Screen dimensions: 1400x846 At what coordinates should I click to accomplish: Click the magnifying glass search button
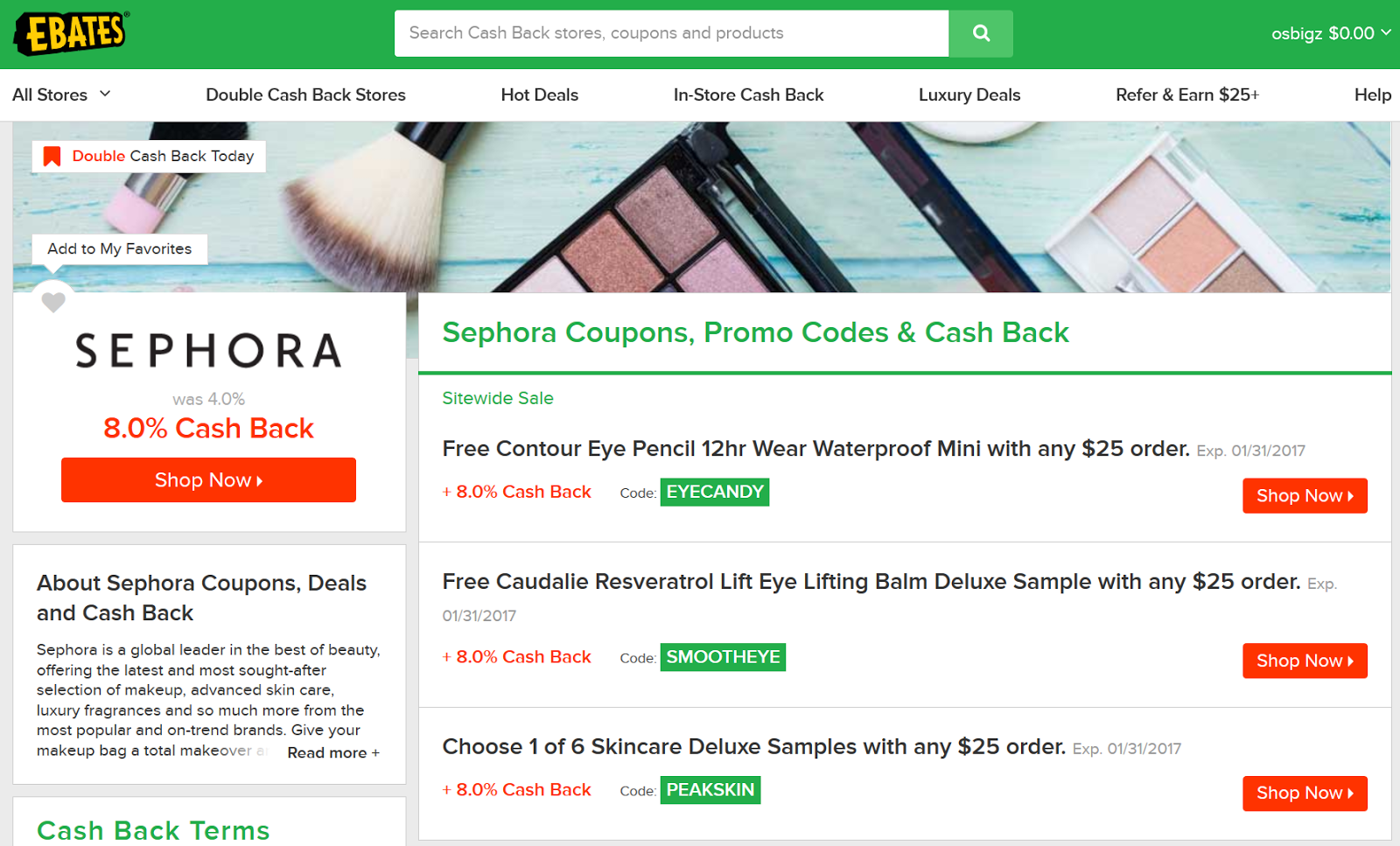pos(981,33)
